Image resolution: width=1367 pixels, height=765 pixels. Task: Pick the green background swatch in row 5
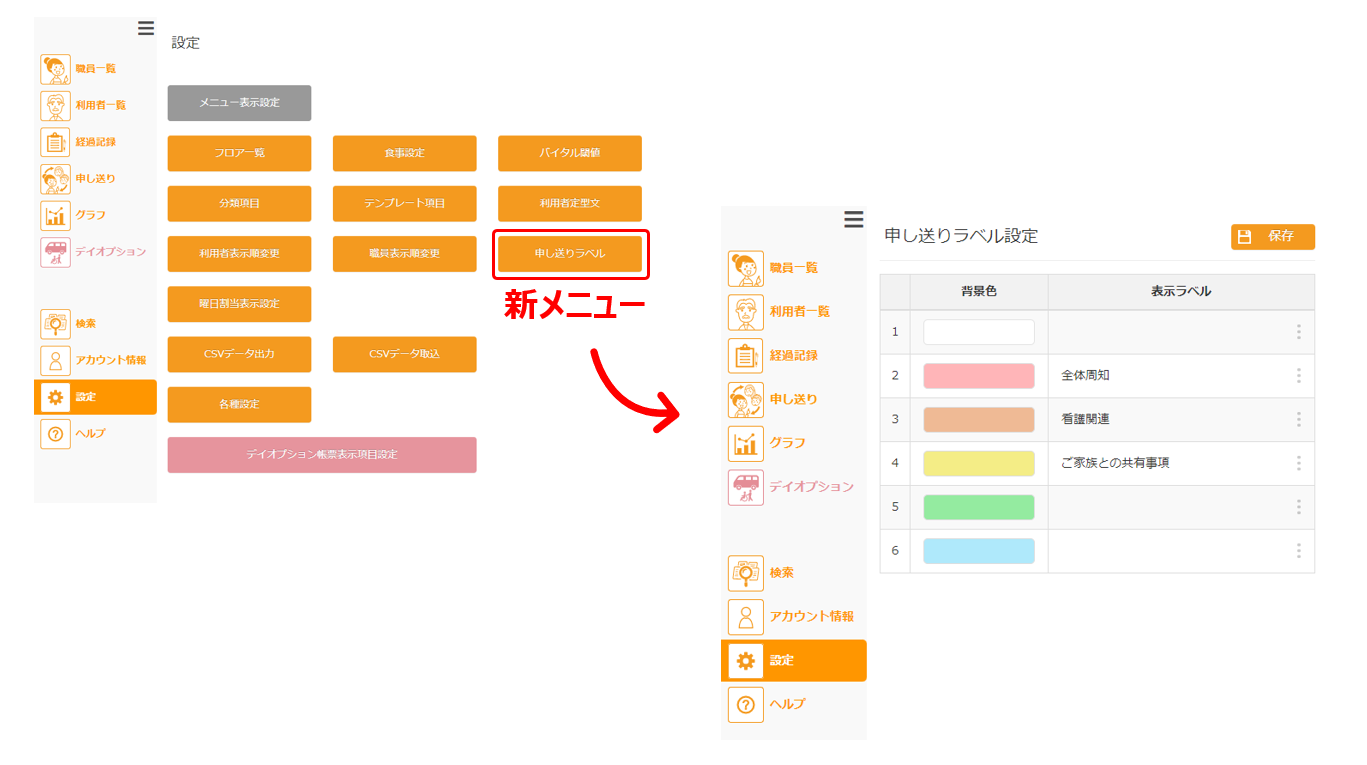(x=979, y=507)
